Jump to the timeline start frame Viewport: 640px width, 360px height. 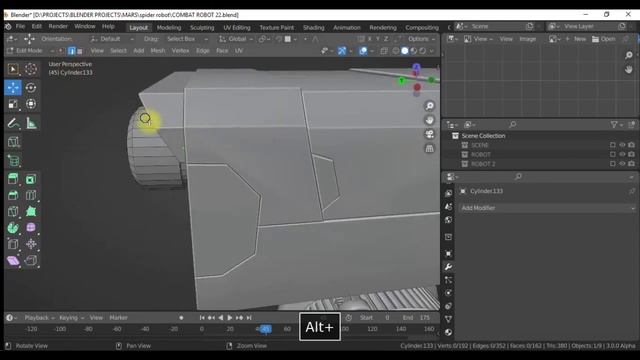[x=202, y=318]
